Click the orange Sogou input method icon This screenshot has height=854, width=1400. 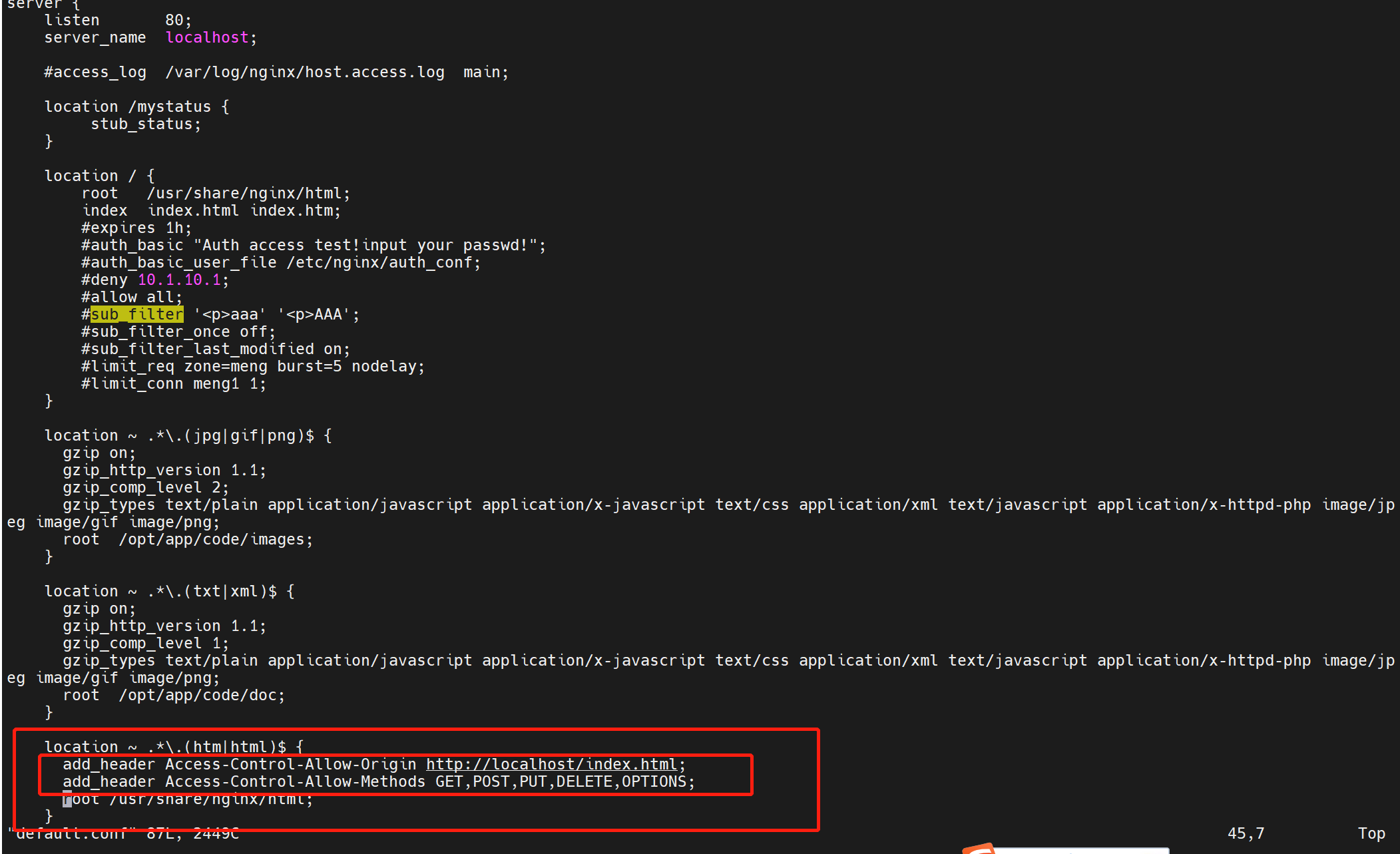tap(979, 849)
